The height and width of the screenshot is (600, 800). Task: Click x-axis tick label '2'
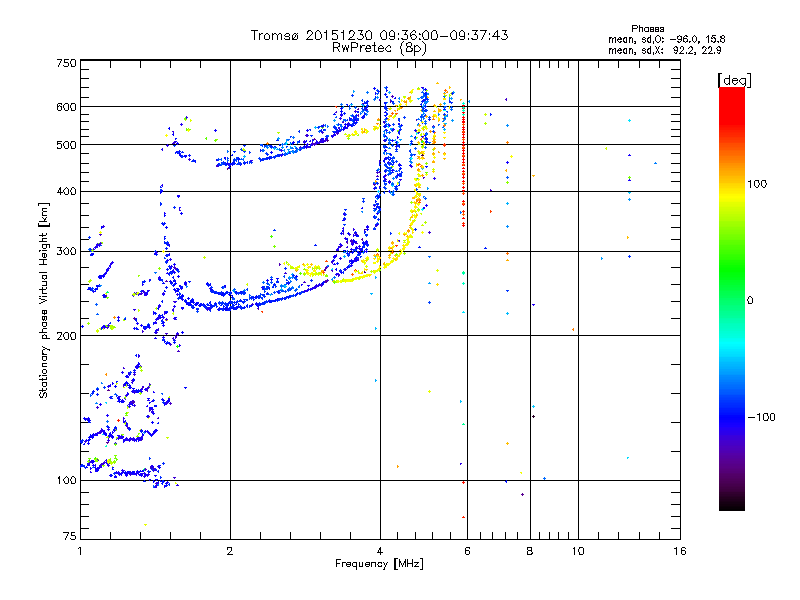point(230,551)
